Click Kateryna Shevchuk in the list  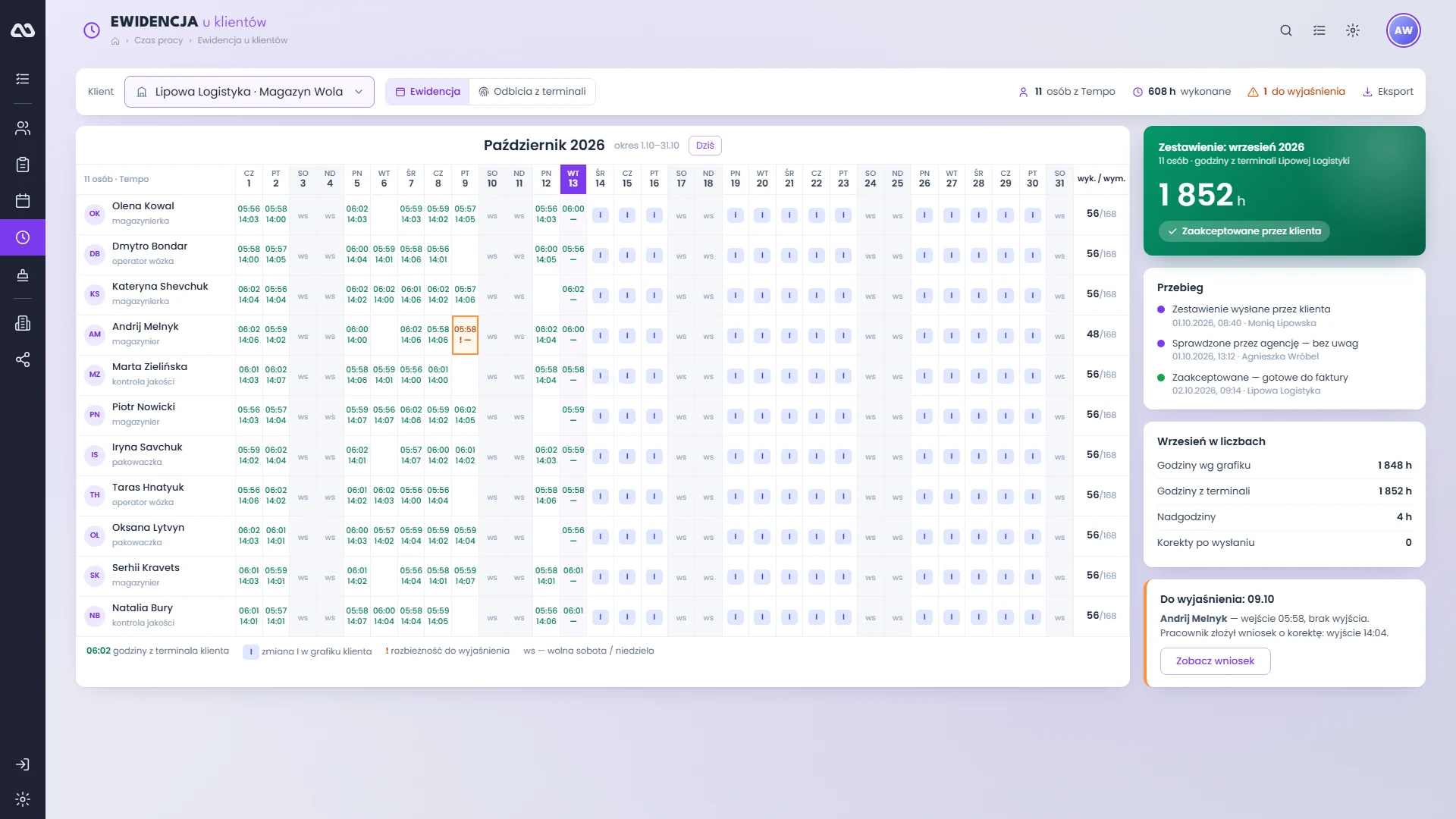click(160, 287)
